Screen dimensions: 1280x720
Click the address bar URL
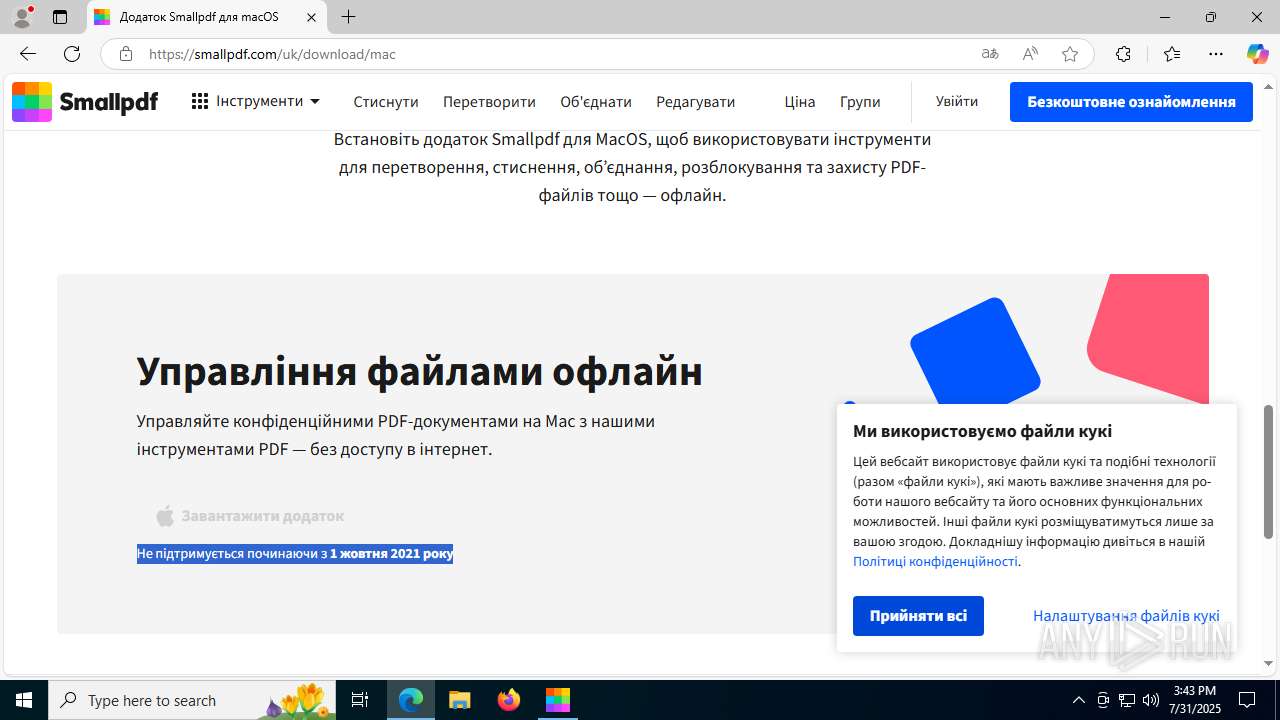pyautogui.click(x=273, y=54)
